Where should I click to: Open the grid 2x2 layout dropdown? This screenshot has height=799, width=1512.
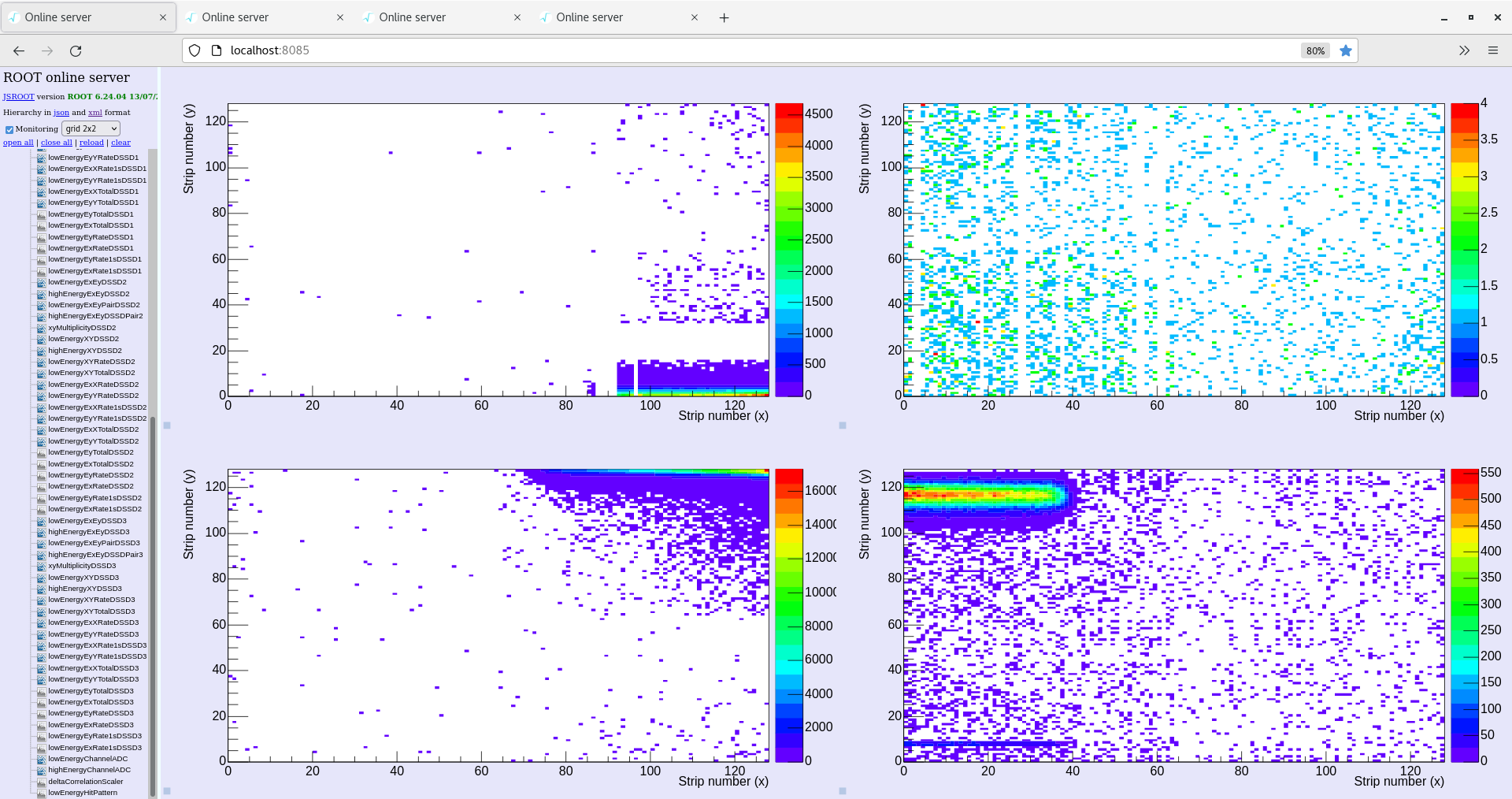(90, 128)
